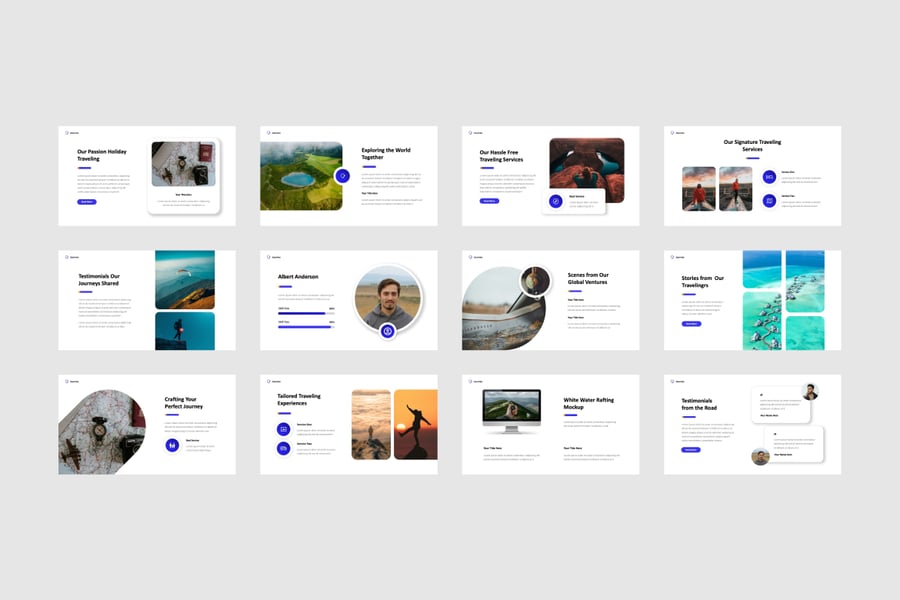Click the top avatar on Testimonials from the Road
Viewport: 900px width, 600px height.
pyautogui.click(x=809, y=392)
